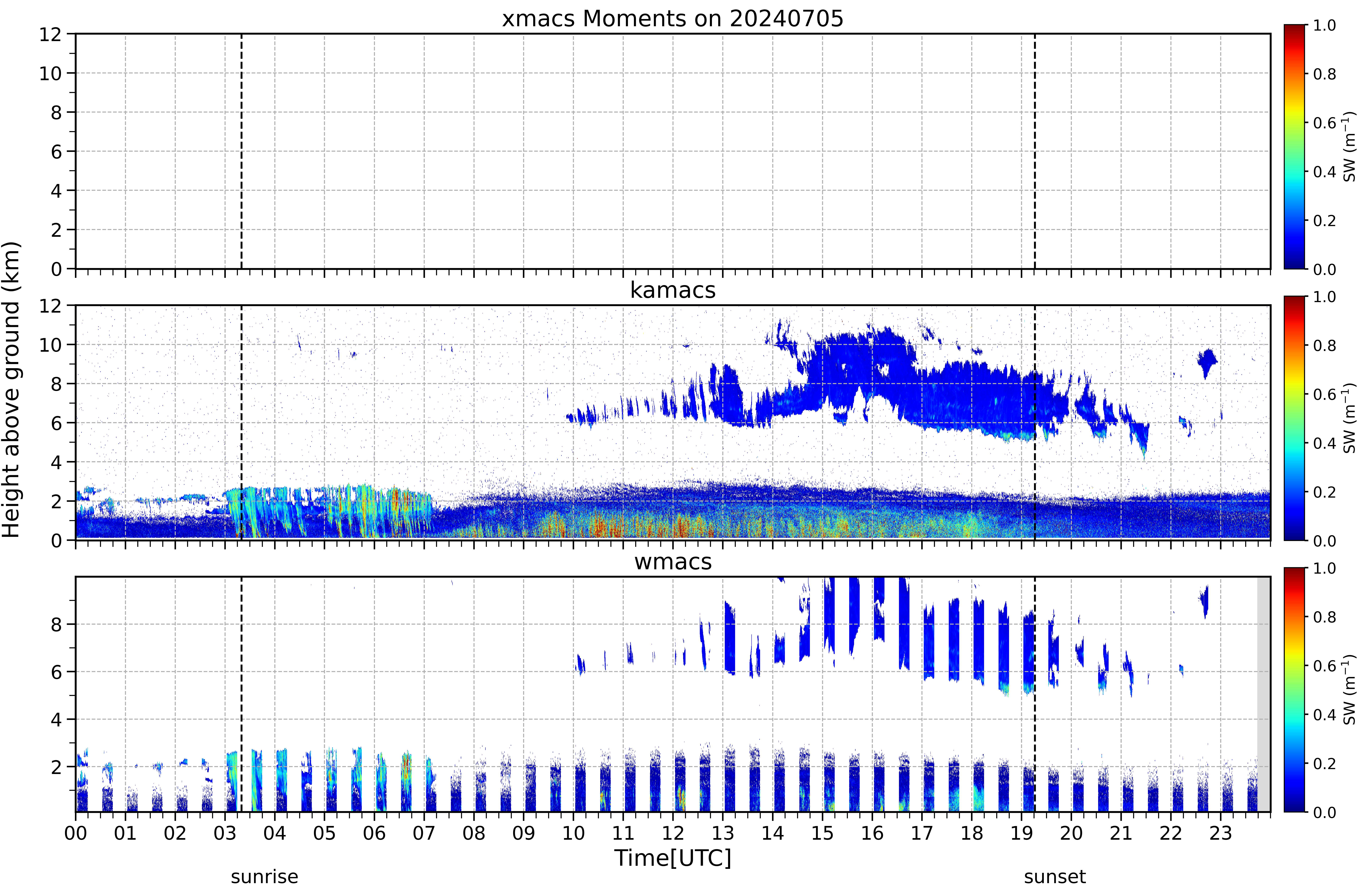1367x896 pixels.
Task: Click the sunrise dashed line in xmacs panel
Action: pos(241,151)
